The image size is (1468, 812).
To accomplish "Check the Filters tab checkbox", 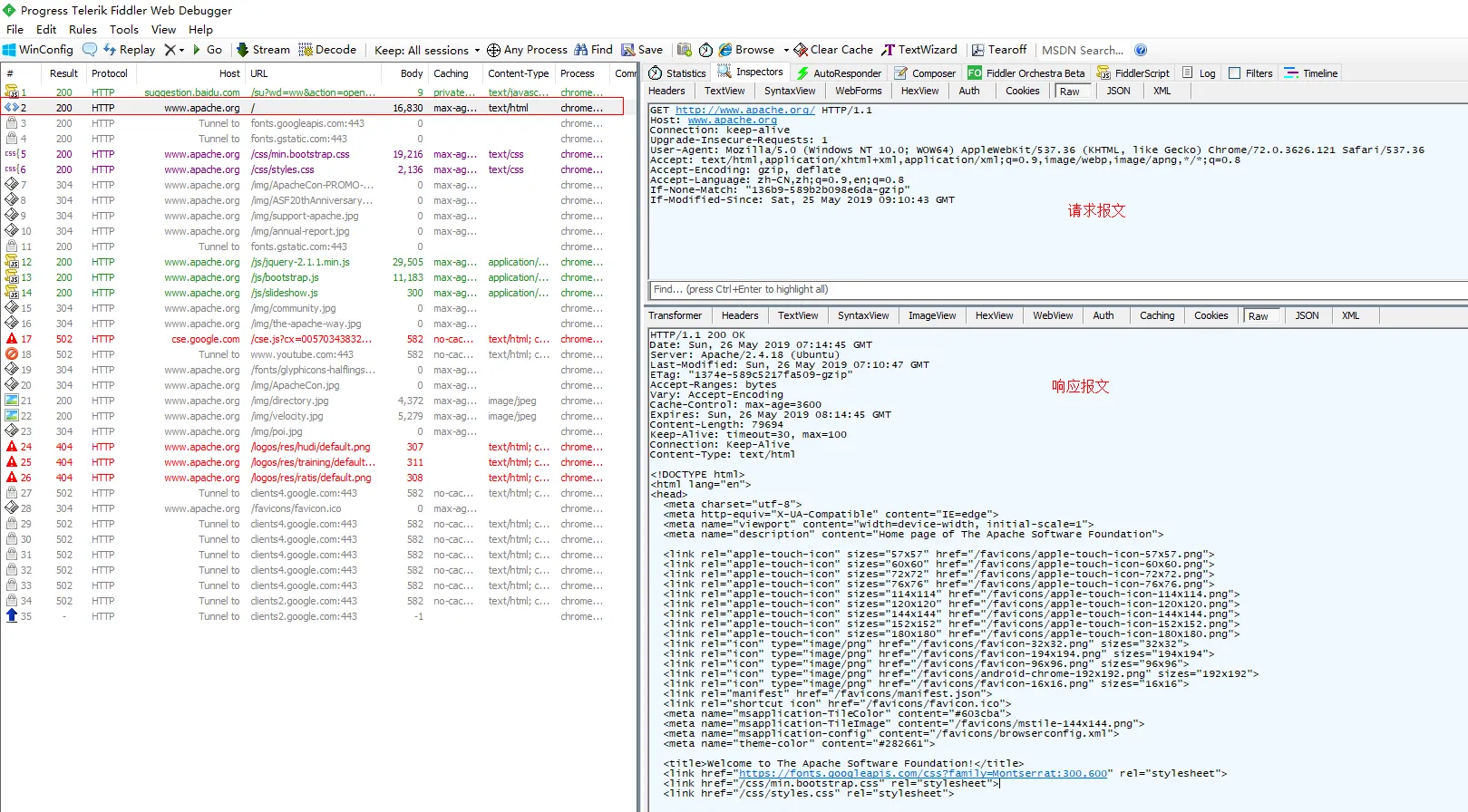I will (1234, 73).
